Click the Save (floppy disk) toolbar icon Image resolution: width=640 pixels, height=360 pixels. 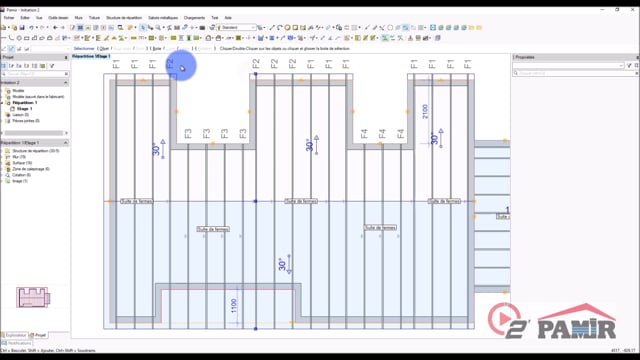point(22,28)
